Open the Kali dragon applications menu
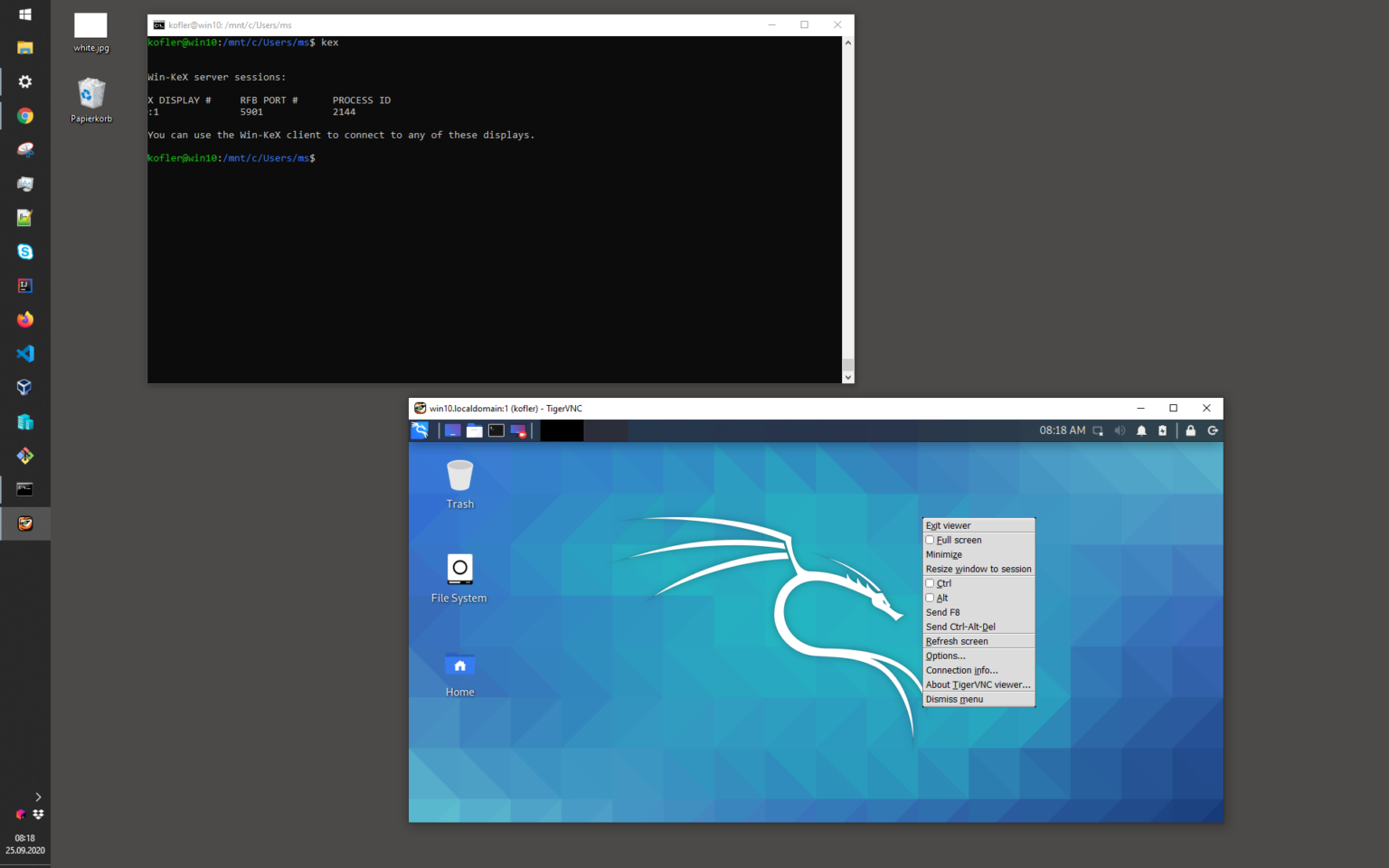 pyautogui.click(x=420, y=430)
